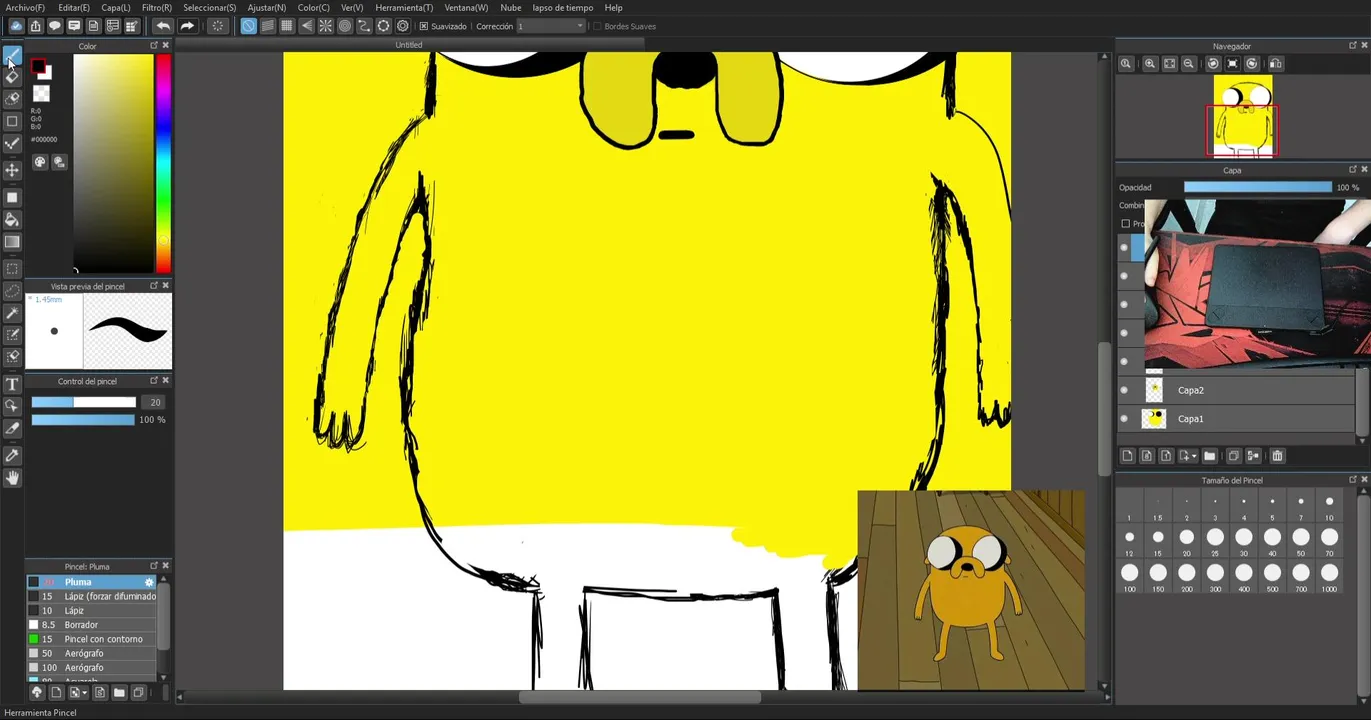Open Pluma brush settings gear

(x=149, y=582)
